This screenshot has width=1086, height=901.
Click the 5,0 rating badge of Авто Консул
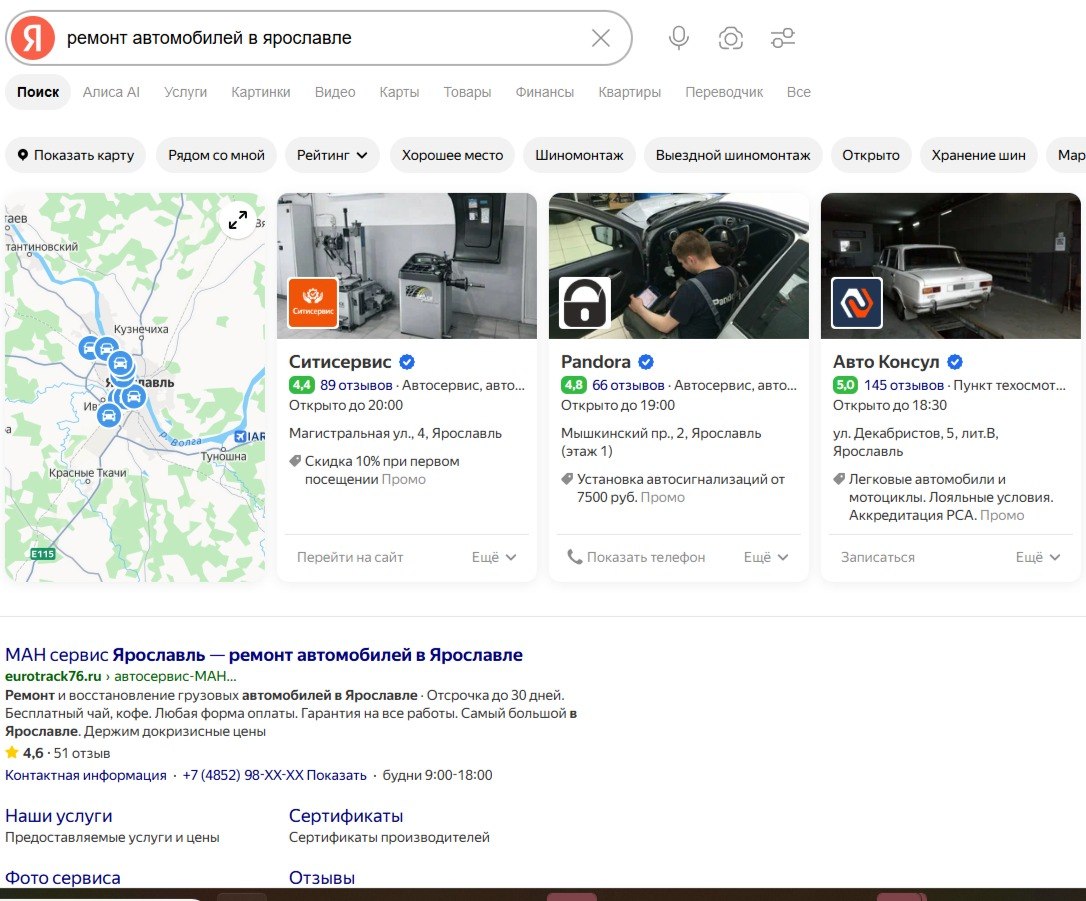(x=845, y=385)
